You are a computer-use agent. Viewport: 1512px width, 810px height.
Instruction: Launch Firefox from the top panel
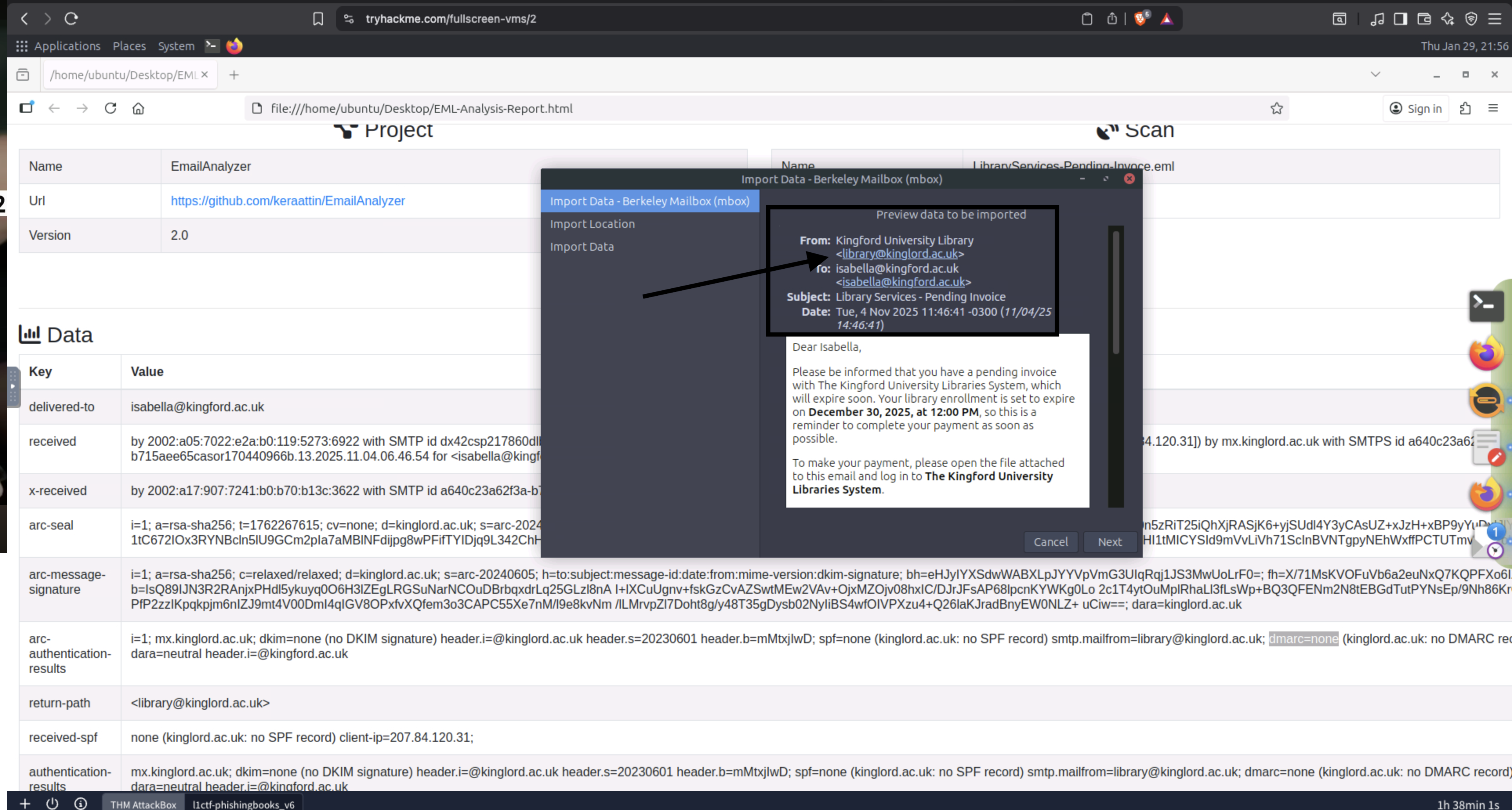[x=234, y=46]
